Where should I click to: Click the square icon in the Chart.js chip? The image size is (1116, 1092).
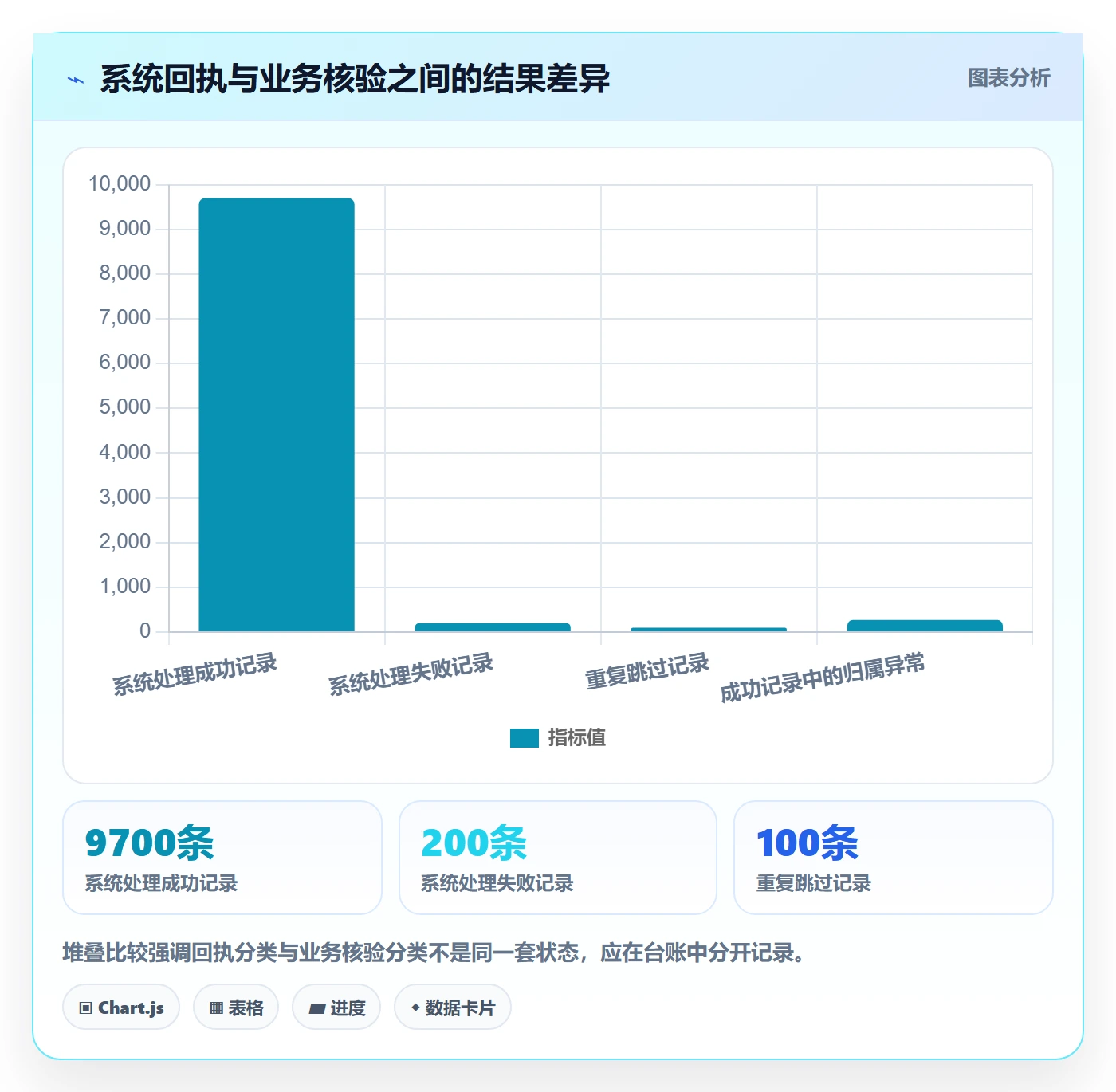pyautogui.click(x=86, y=1008)
